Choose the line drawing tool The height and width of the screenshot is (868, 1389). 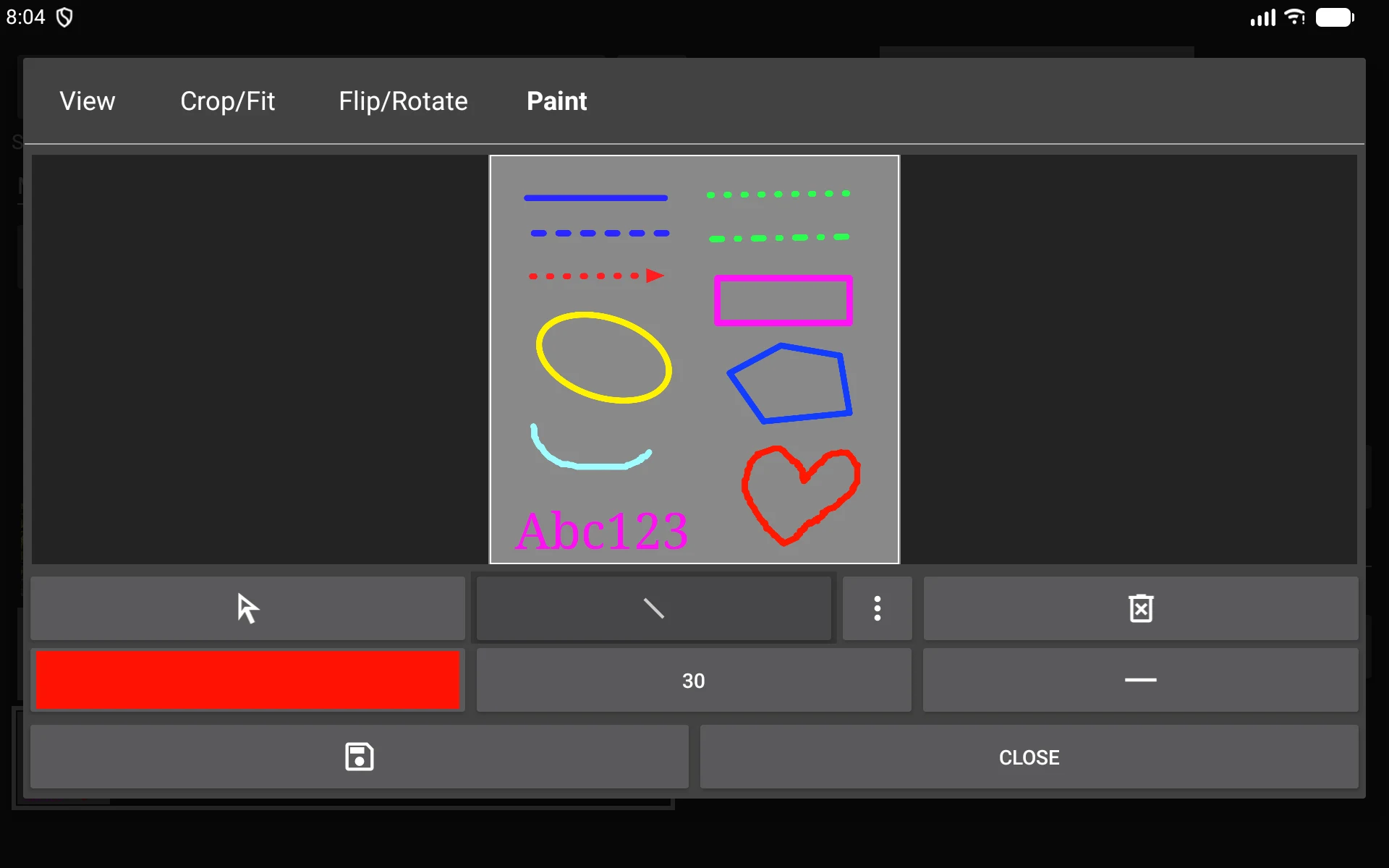coord(654,608)
